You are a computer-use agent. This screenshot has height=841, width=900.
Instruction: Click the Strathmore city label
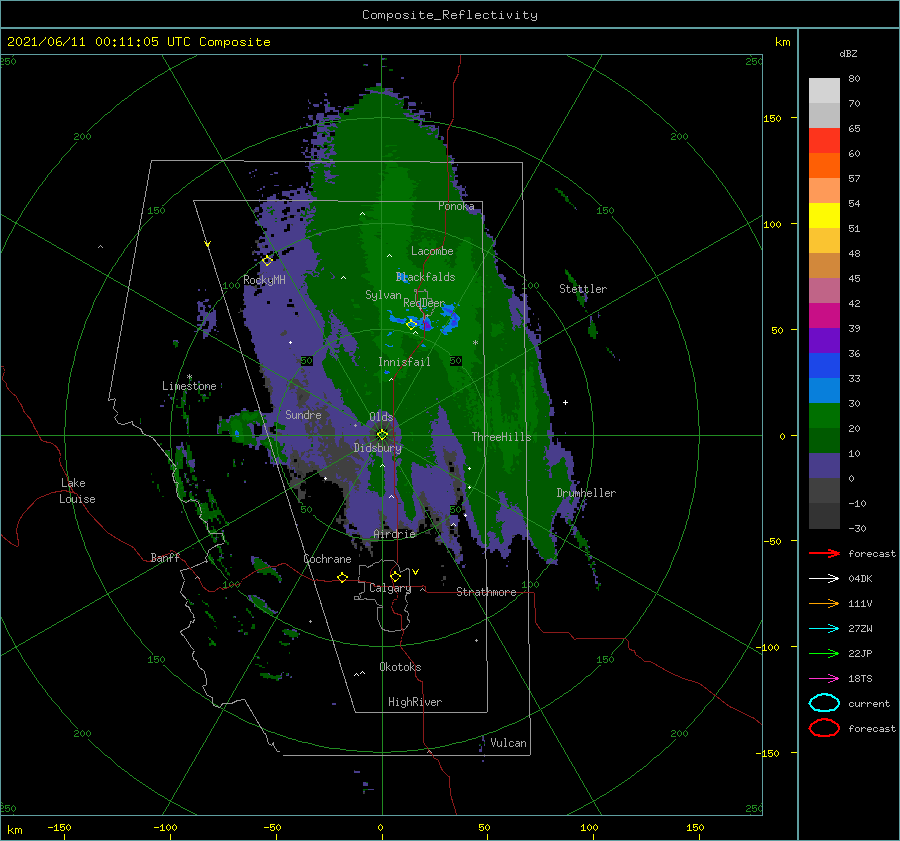pyautogui.click(x=486, y=592)
